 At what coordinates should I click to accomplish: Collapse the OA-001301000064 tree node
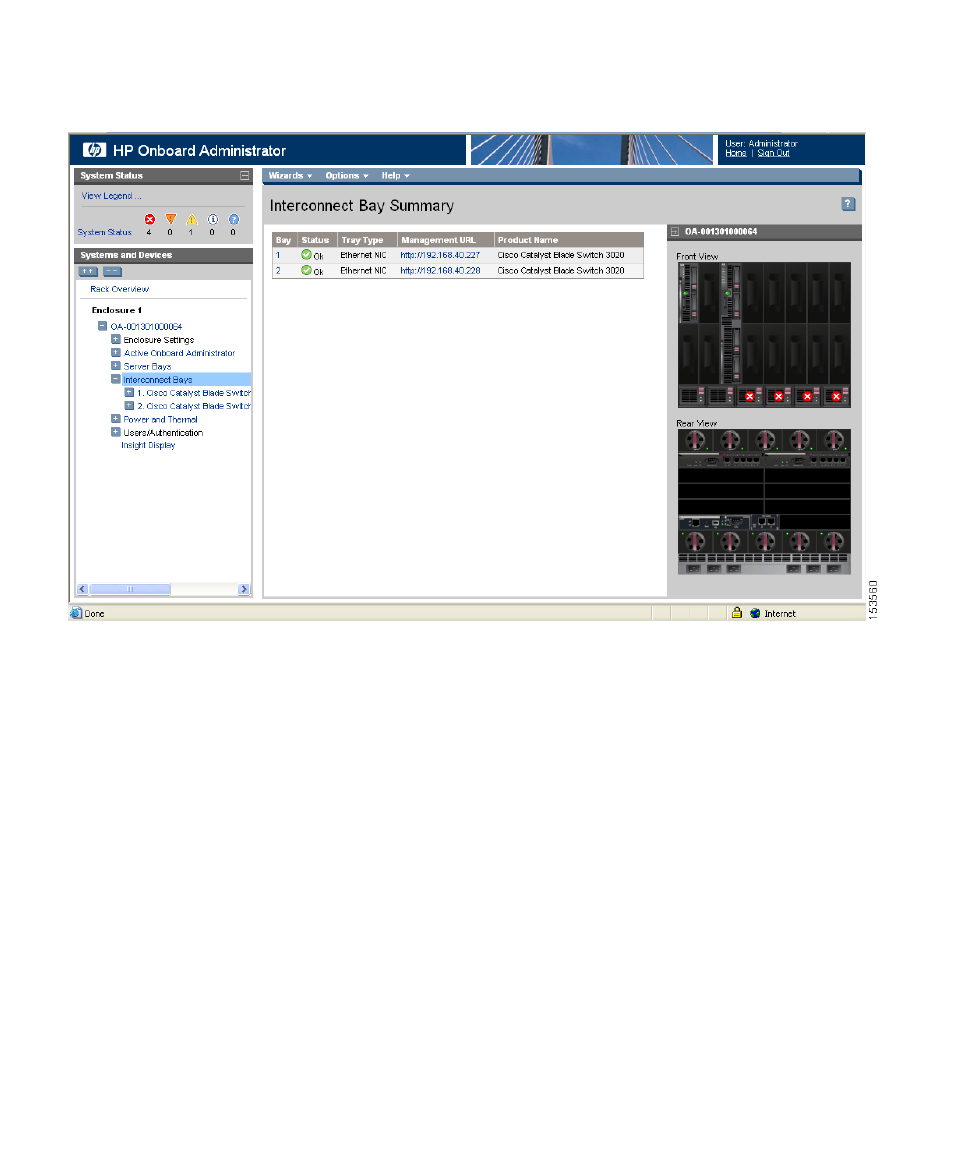[103, 326]
